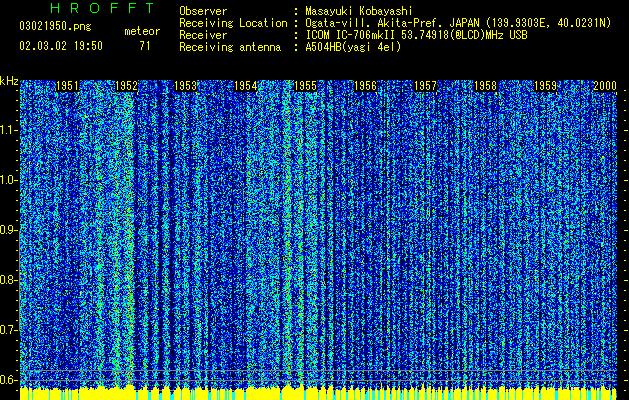Screen dimensions: 629x400
Task: Select the name Masayuki Kobayashi
Action: point(359,12)
